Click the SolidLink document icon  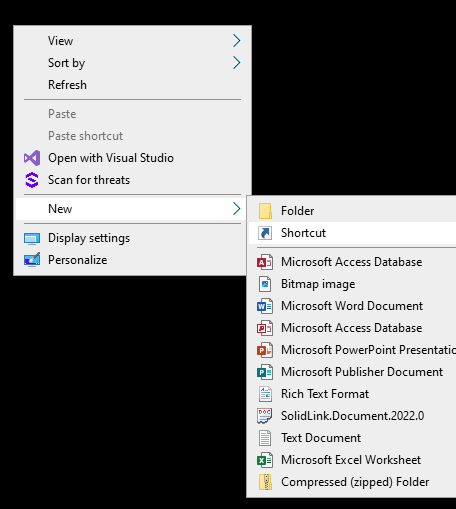[265, 416]
